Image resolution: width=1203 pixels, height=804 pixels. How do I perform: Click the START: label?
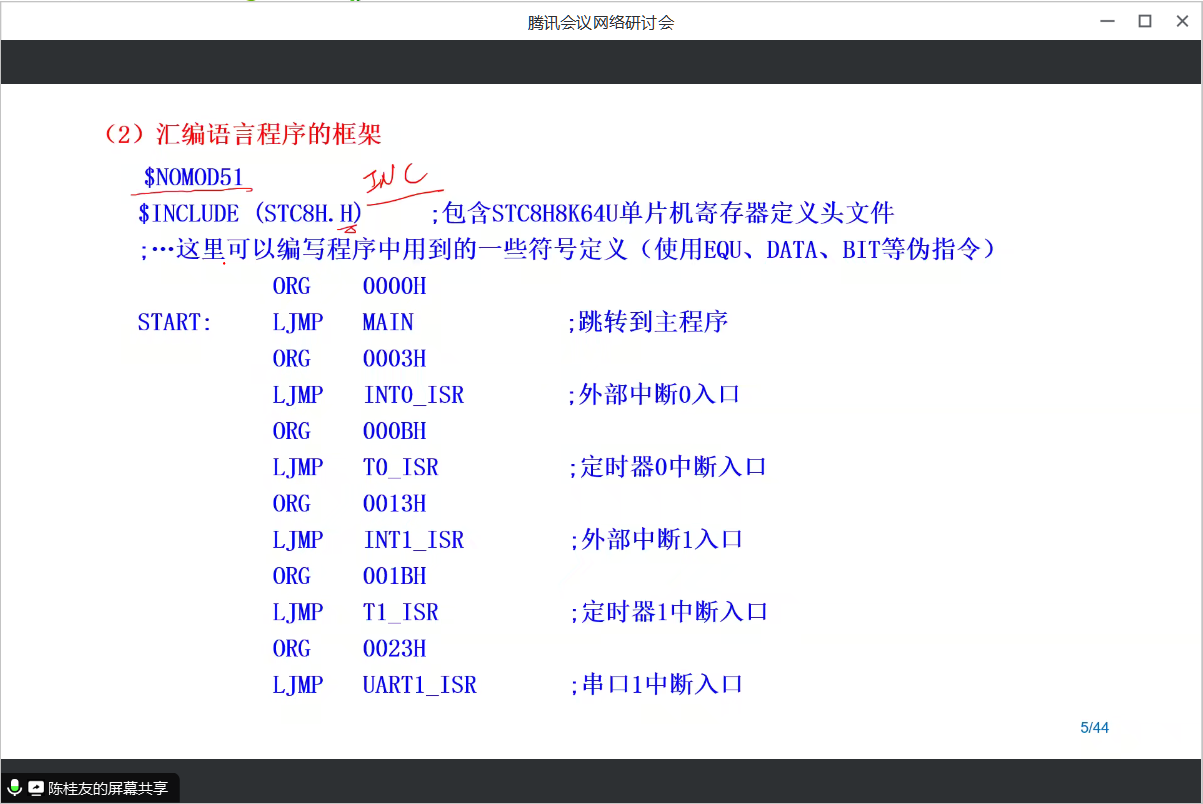[x=175, y=323]
